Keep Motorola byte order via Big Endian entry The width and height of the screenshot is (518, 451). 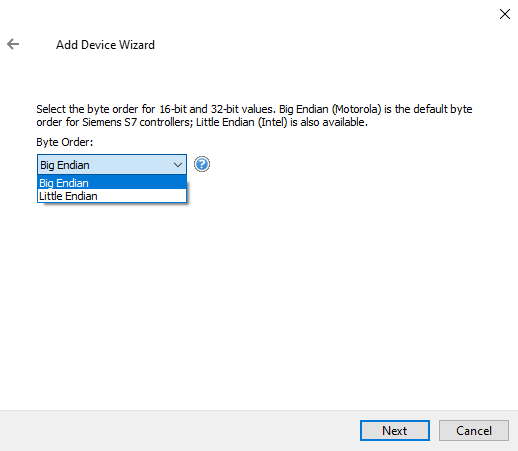[112, 183]
